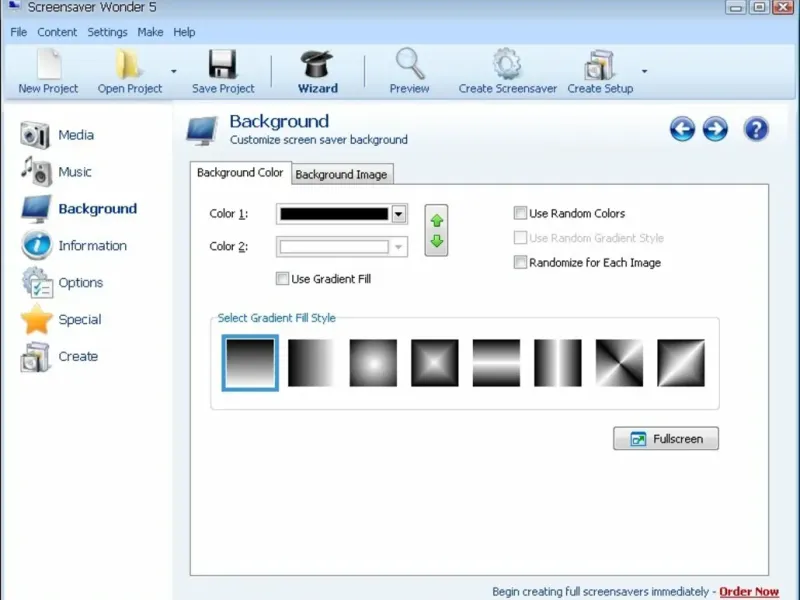Open the Media section in sidebar
Image resolution: width=800 pixels, height=600 pixels.
(x=57, y=135)
